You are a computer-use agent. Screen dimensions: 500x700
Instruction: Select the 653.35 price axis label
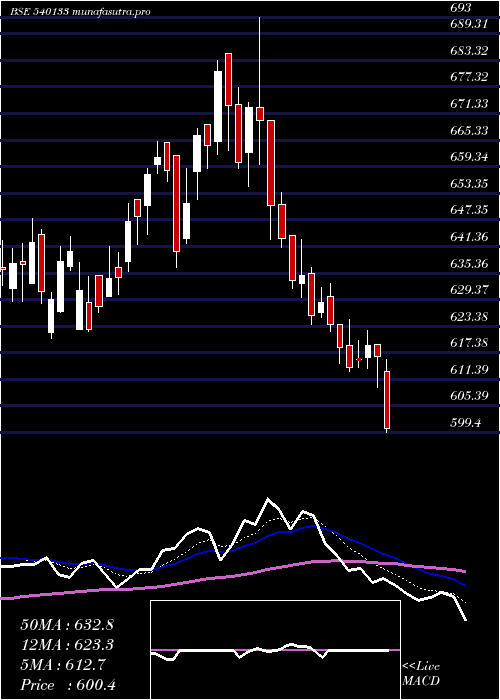tap(469, 184)
